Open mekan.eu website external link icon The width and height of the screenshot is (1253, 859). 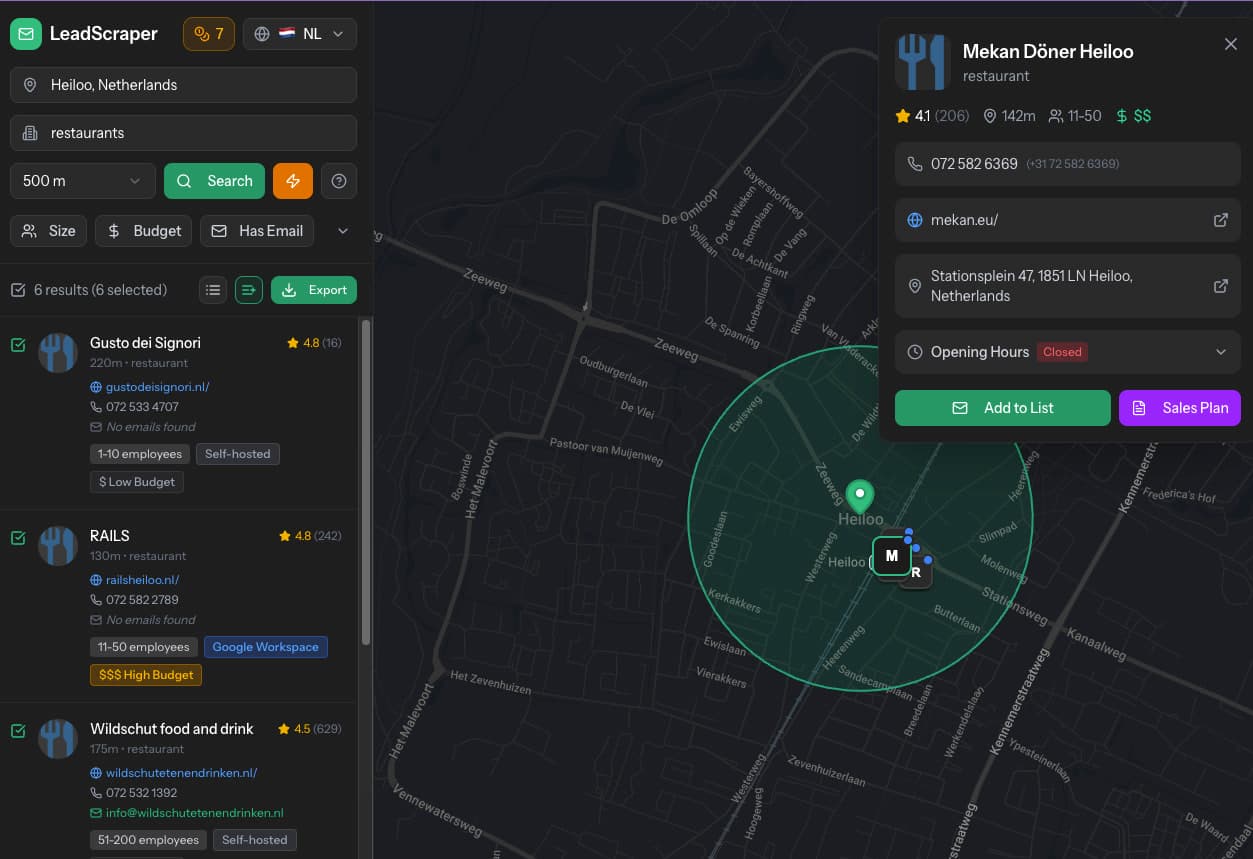pos(1220,220)
